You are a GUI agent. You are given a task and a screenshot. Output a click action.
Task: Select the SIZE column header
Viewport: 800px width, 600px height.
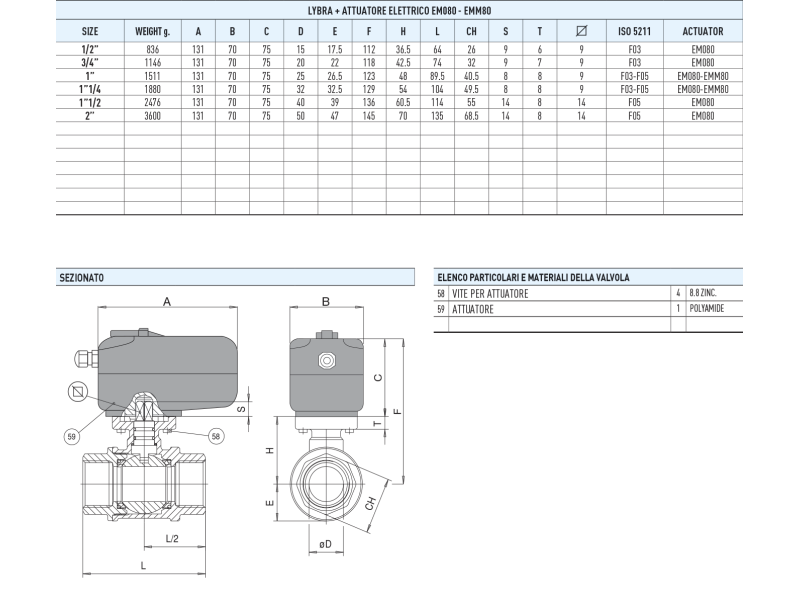click(89, 31)
